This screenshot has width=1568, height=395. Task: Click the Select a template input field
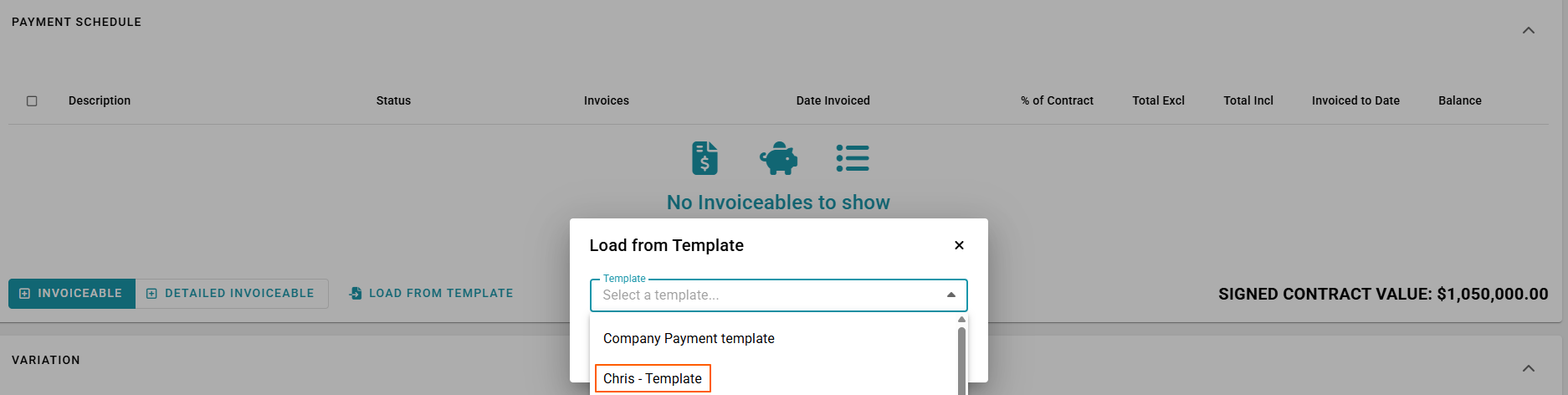tap(766, 295)
